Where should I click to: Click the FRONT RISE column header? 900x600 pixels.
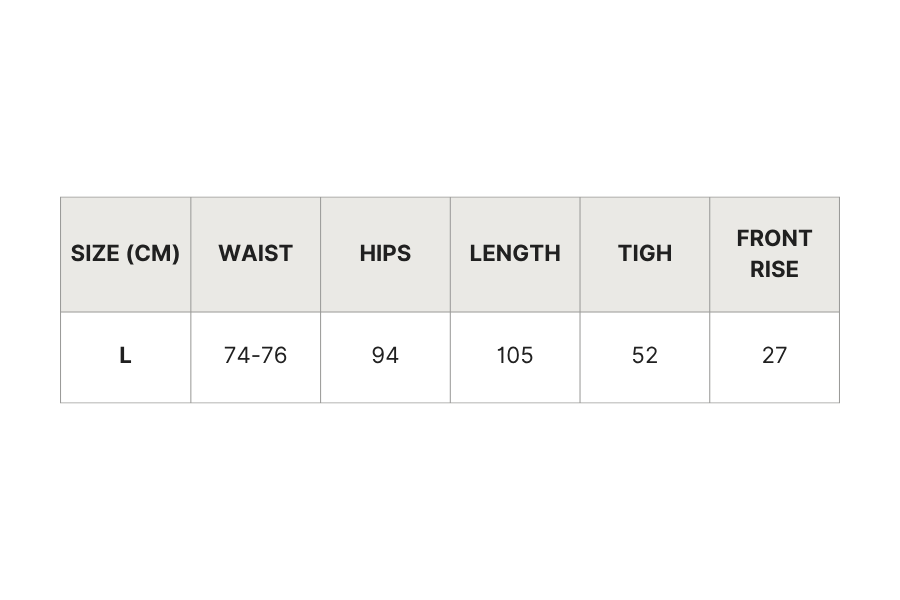click(774, 254)
